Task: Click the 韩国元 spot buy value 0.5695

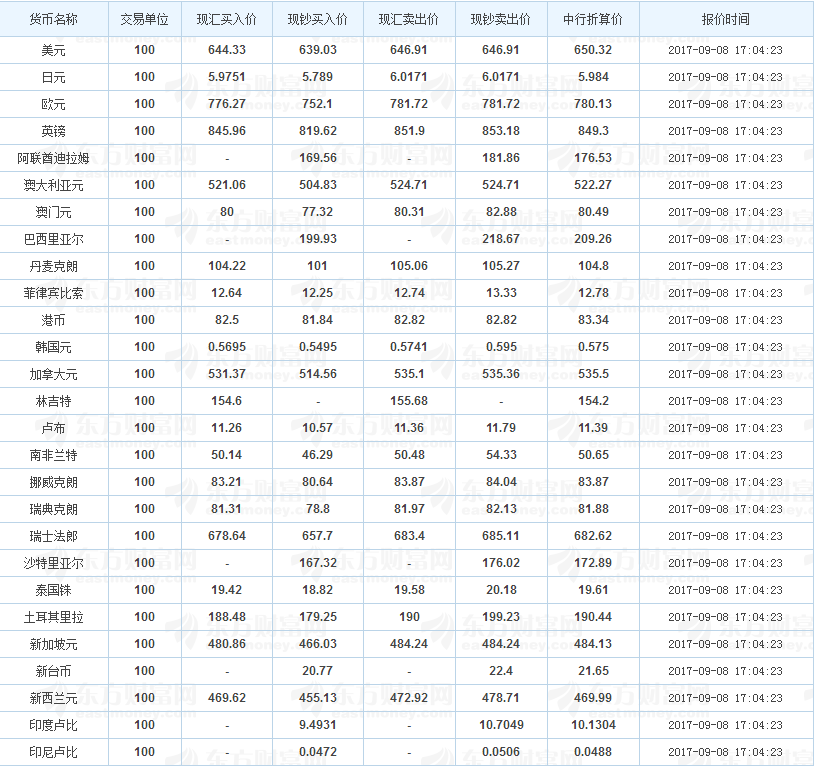Action: coord(227,347)
